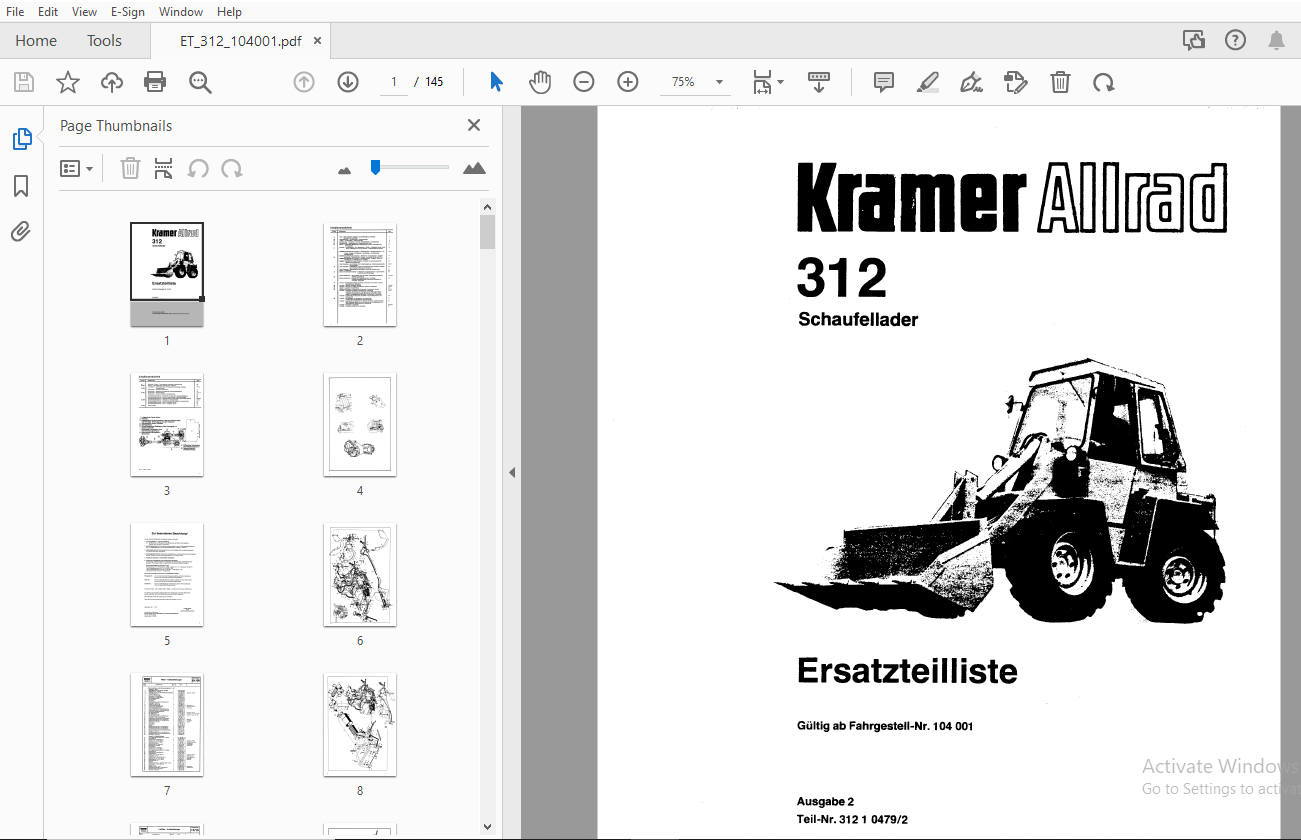
Task: Select the page 4 thumbnail
Action: click(x=360, y=424)
